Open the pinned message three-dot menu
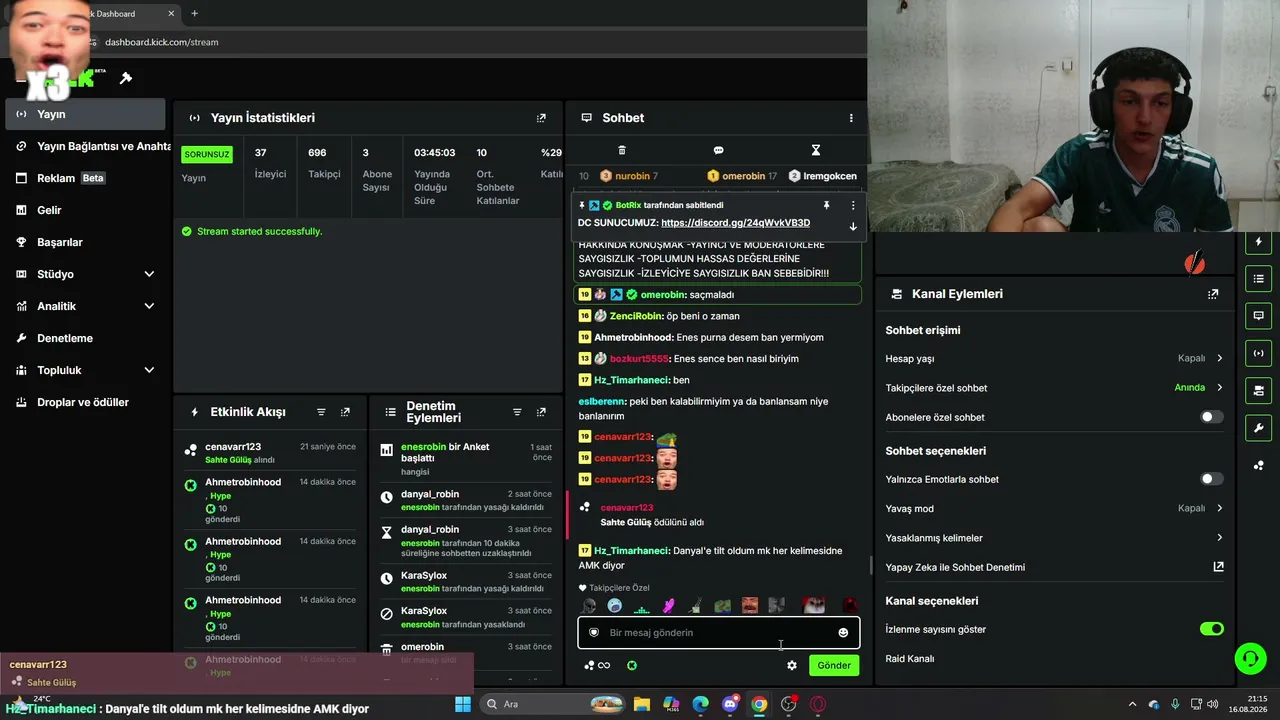Viewport: 1280px width, 720px height. (x=853, y=205)
